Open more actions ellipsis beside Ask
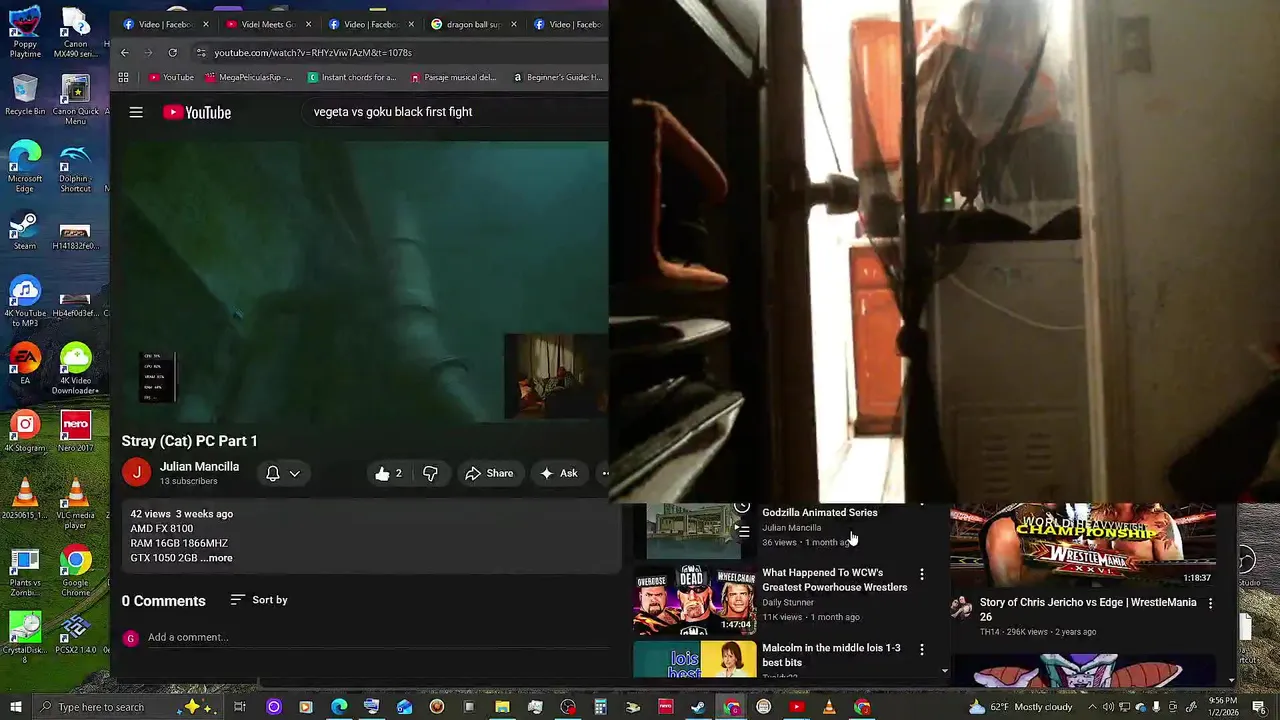The width and height of the screenshot is (1280, 720). tap(604, 473)
